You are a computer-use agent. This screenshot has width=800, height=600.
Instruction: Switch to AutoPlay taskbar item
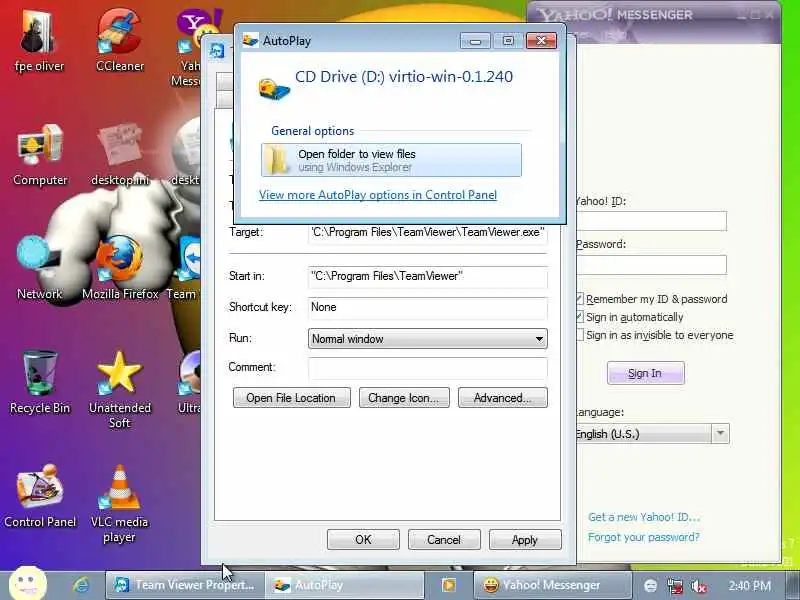(x=346, y=585)
